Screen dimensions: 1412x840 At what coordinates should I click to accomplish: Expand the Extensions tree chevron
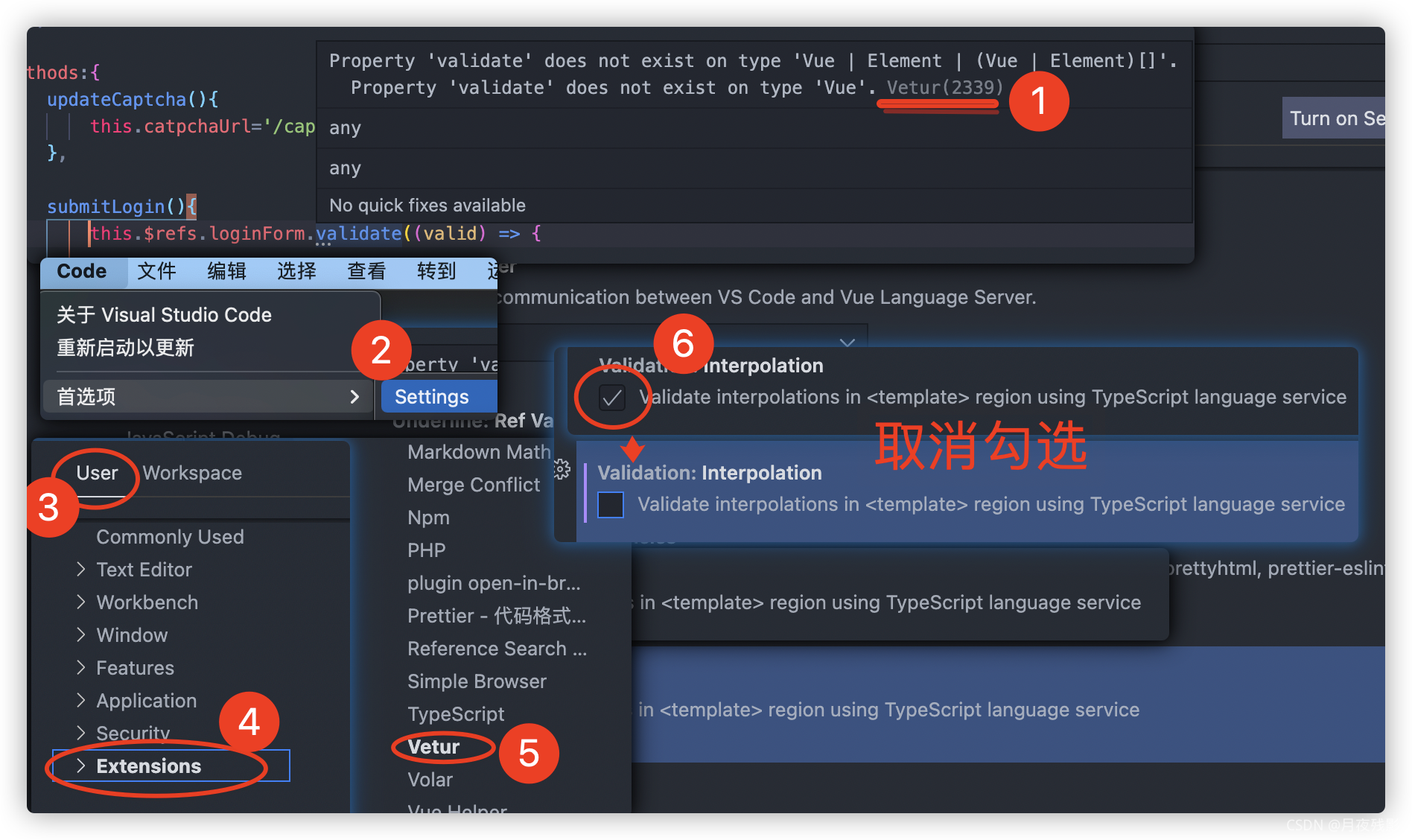tap(81, 766)
